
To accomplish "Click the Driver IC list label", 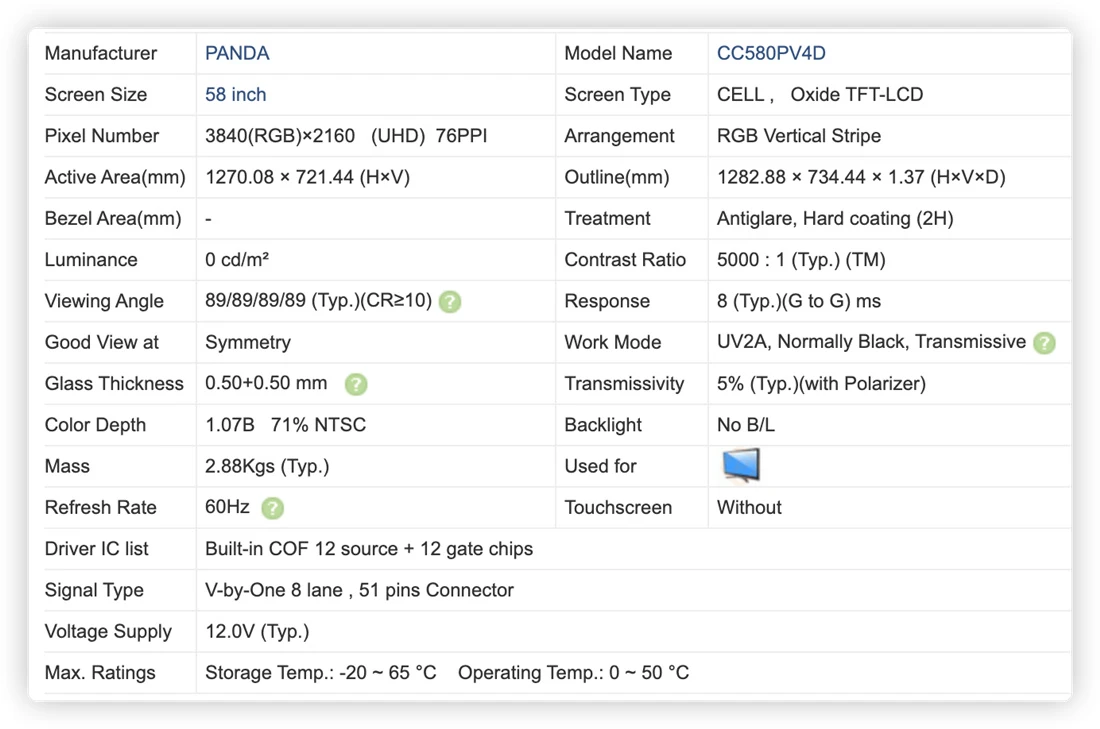I will [97, 549].
